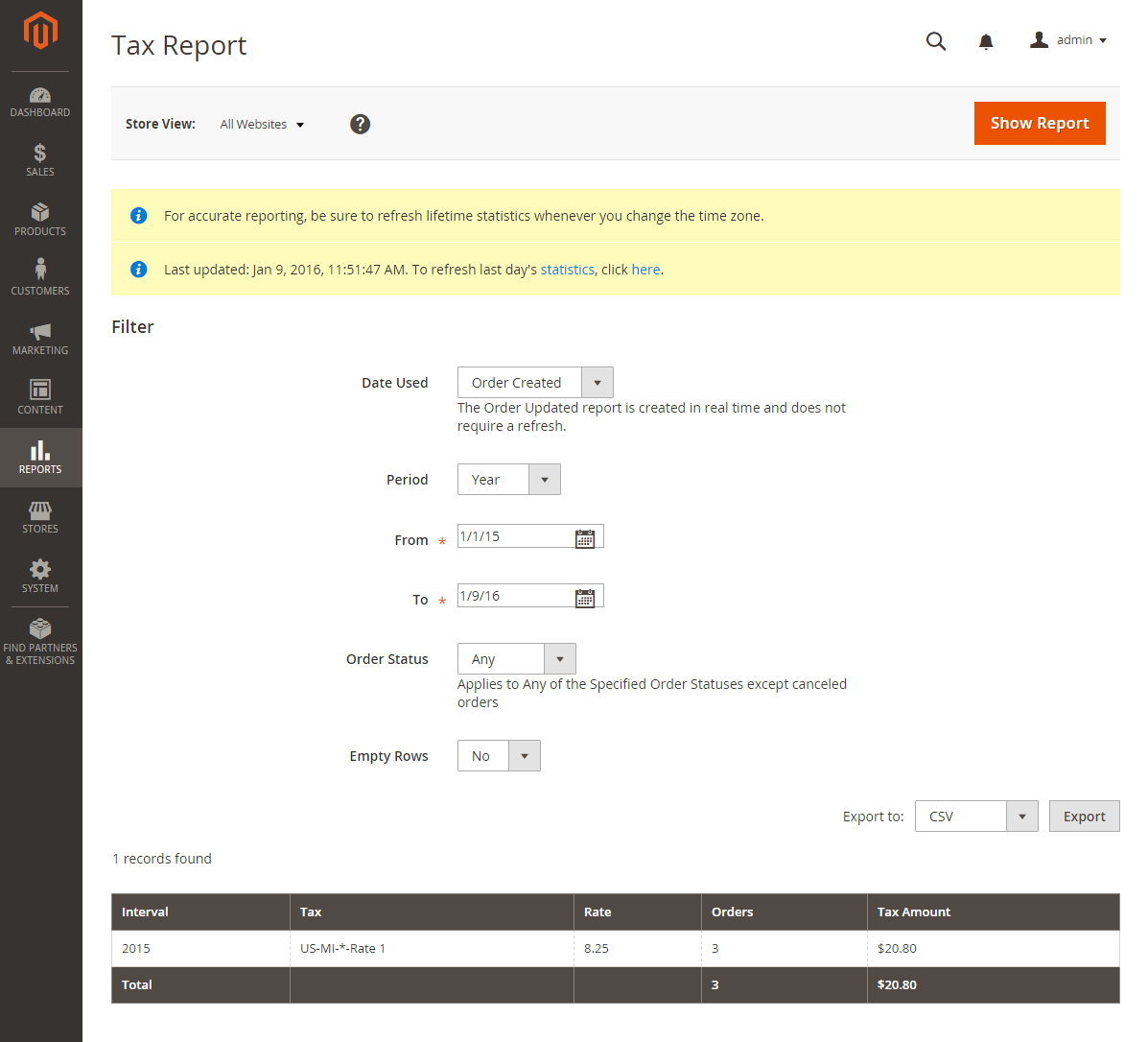Click the Rate column header
The height and width of the screenshot is (1042, 1148).
(638, 912)
